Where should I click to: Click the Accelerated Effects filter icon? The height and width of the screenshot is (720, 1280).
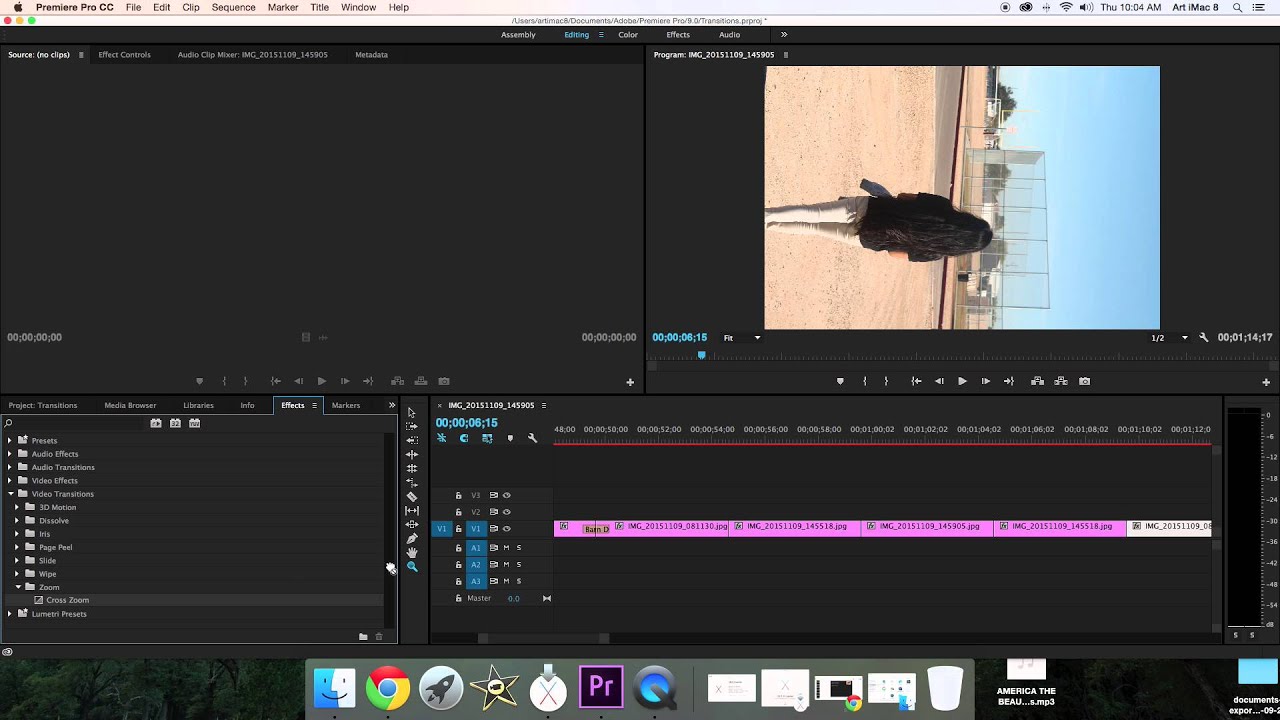click(156, 423)
